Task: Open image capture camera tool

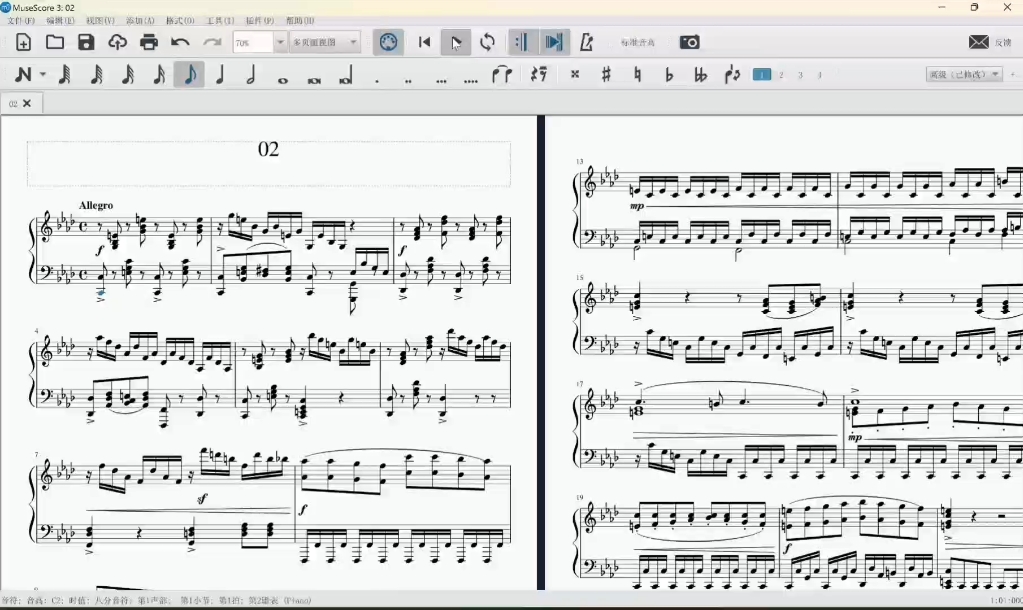Action: tap(690, 42)
